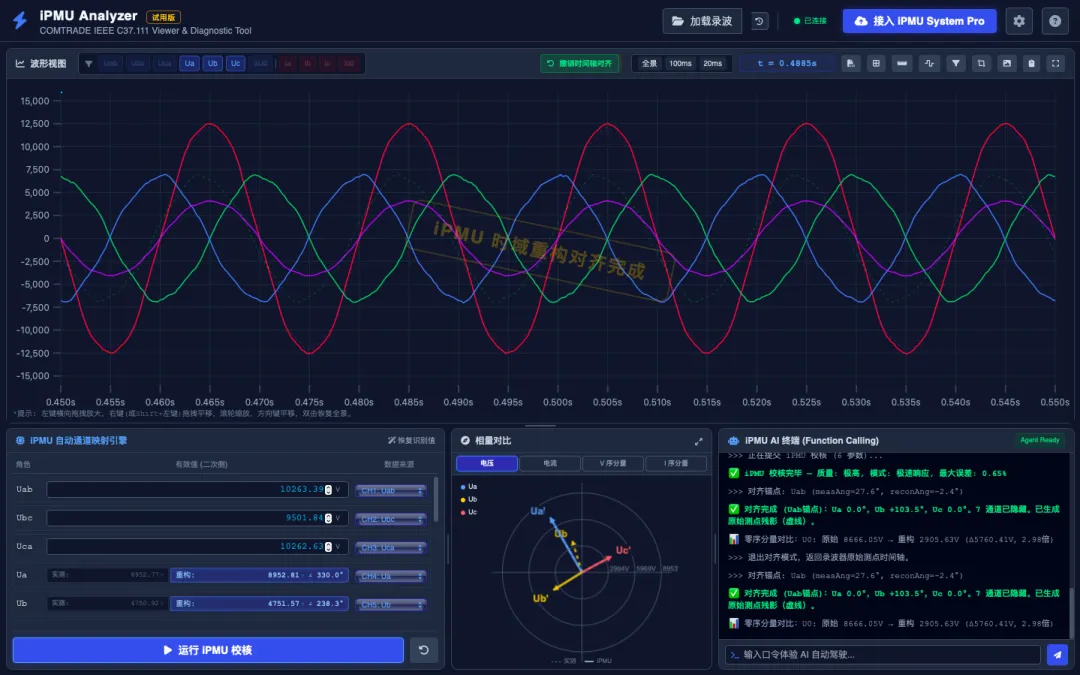Toggle the 3I0 current channel
This screenshot has height=675, width=1080.
click(349, 63)
